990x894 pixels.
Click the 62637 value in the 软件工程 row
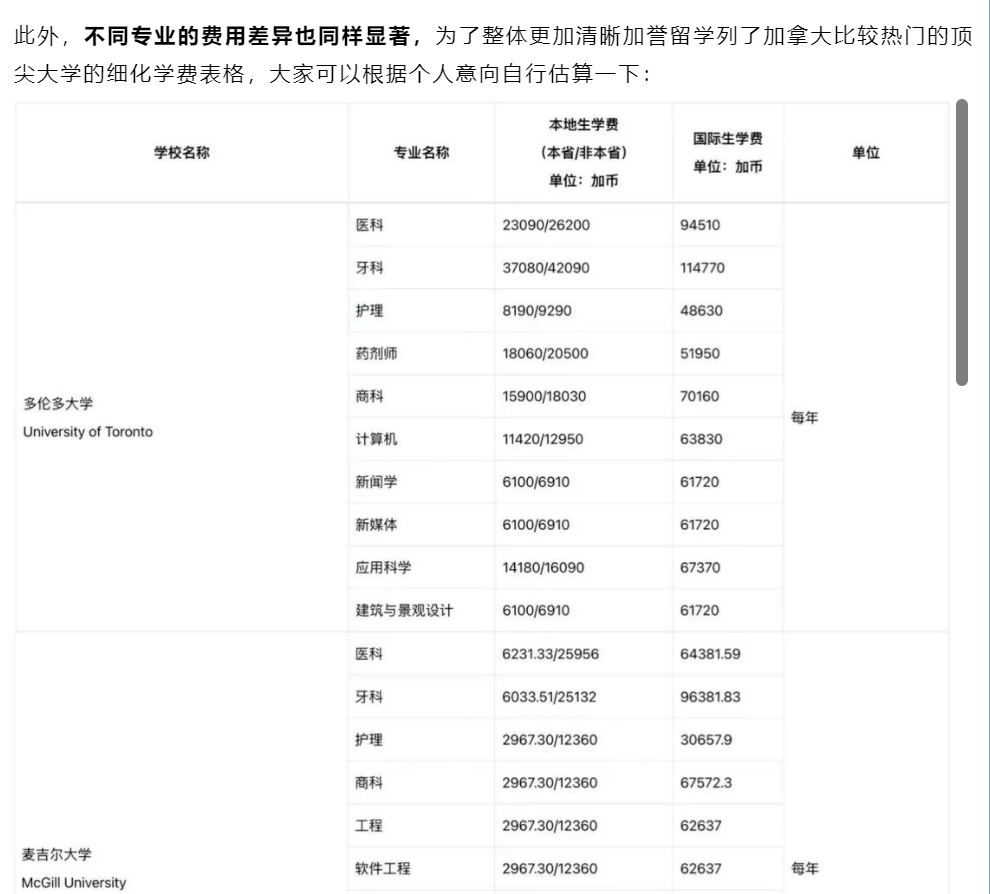[701, 868]
